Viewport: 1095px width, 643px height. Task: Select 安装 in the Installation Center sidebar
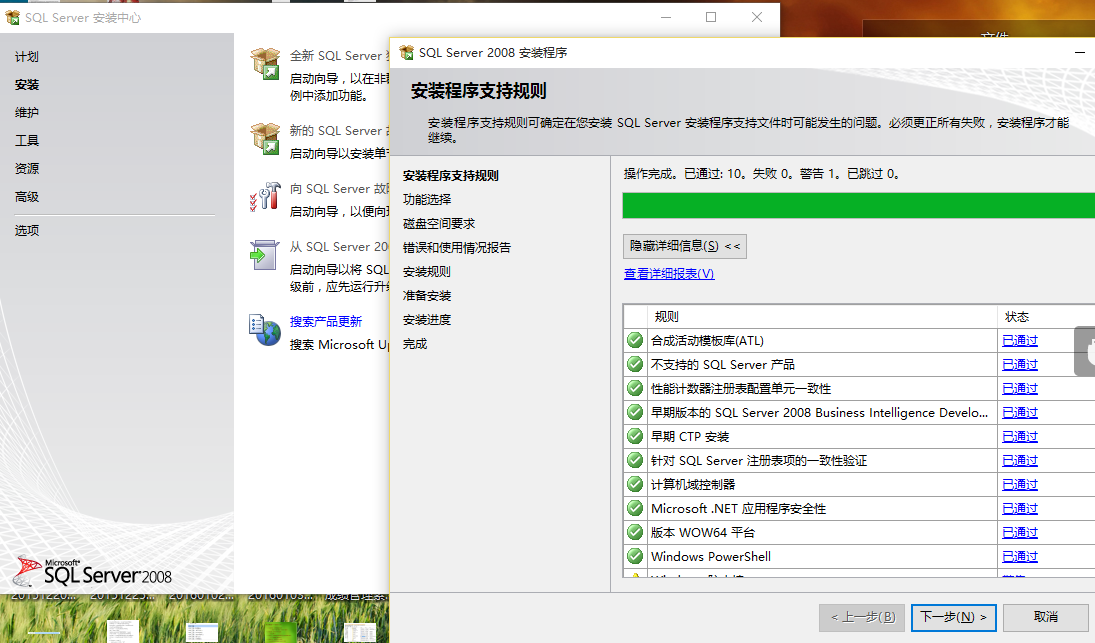click(27, 84)
